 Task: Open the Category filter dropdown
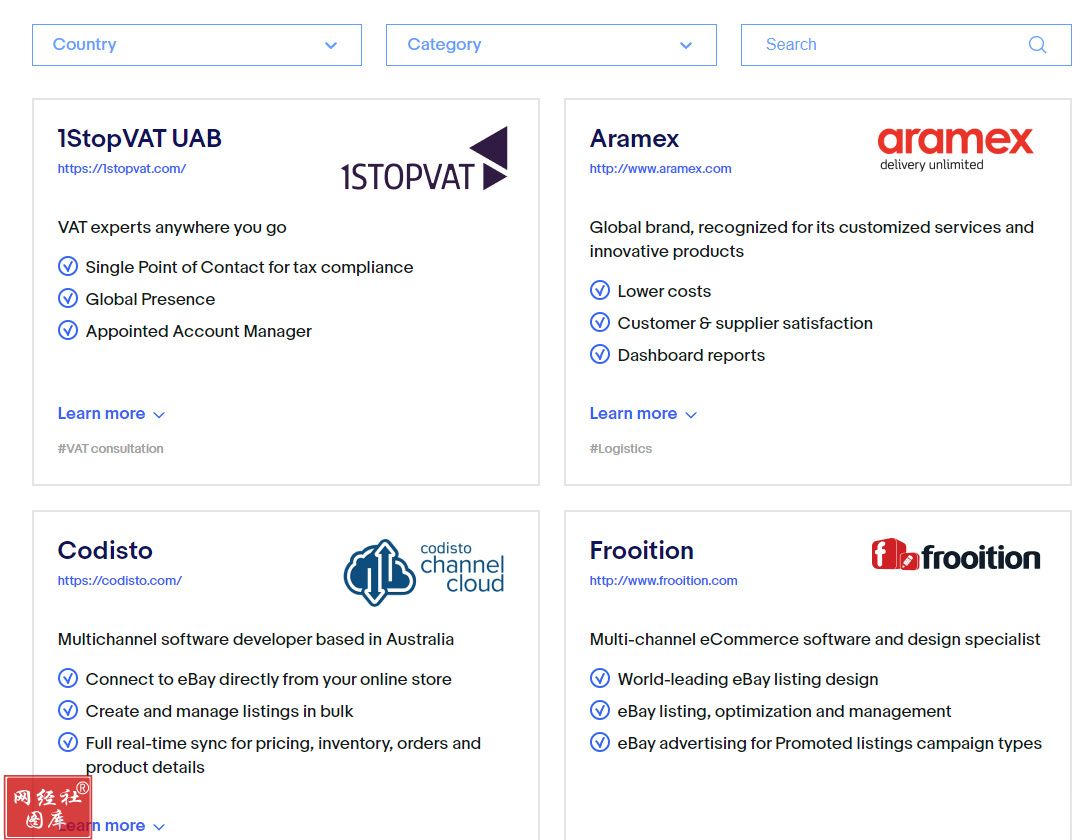pos(551,45)
